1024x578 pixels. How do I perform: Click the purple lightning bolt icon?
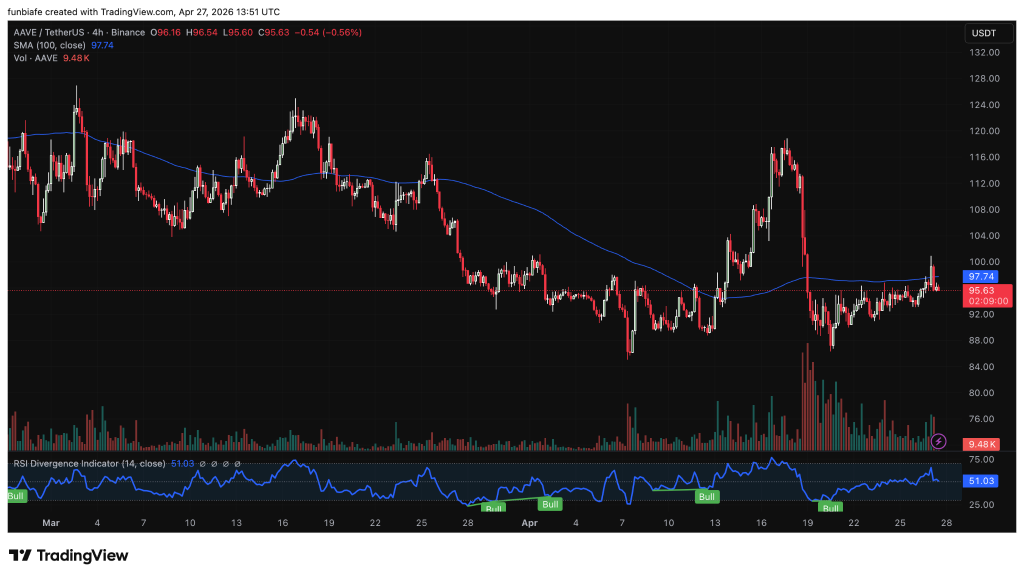click(938, 440)
